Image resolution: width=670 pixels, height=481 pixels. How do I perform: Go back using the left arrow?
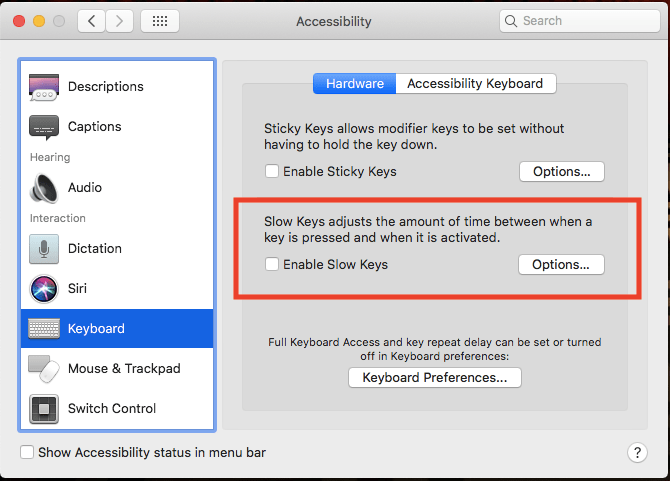point(91,21)
